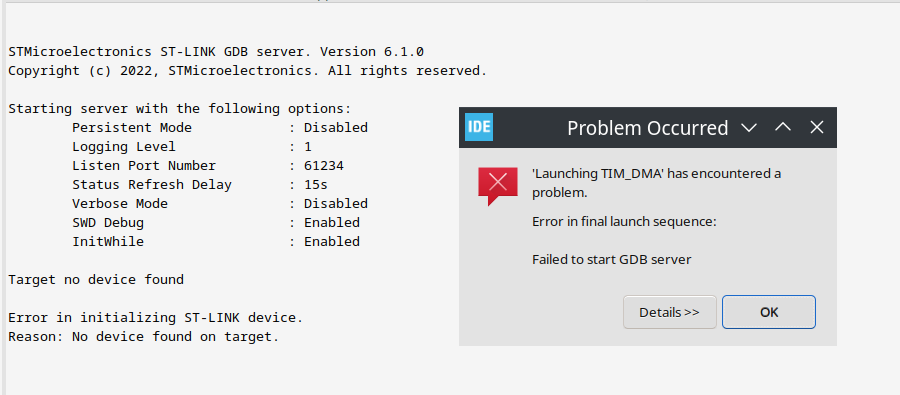Click the down chevron in dialog title bar

coord(748,127)
